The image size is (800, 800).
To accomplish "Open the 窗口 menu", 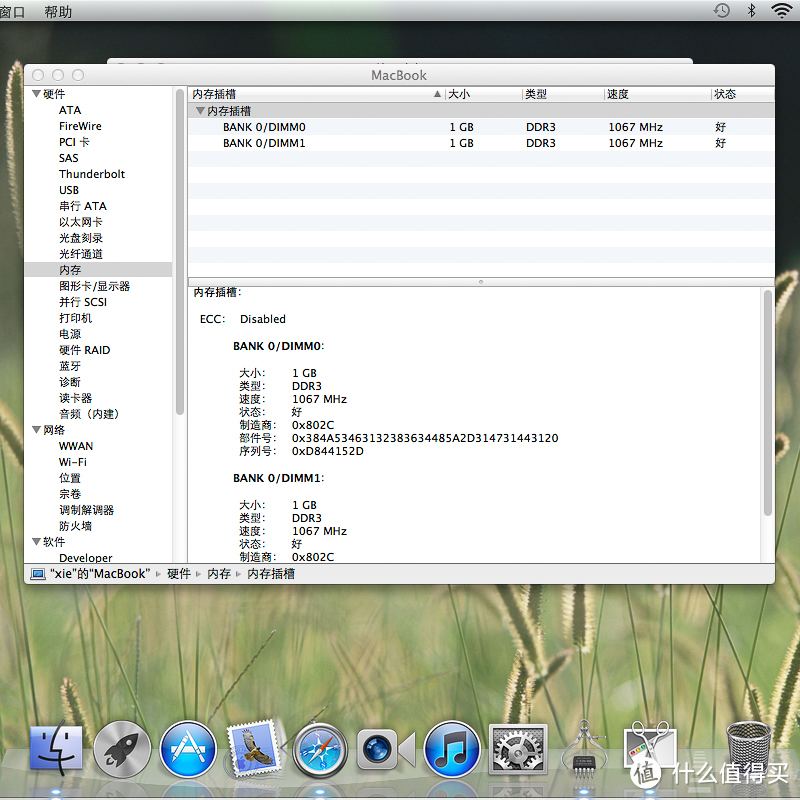I will (x=13, y=11).
